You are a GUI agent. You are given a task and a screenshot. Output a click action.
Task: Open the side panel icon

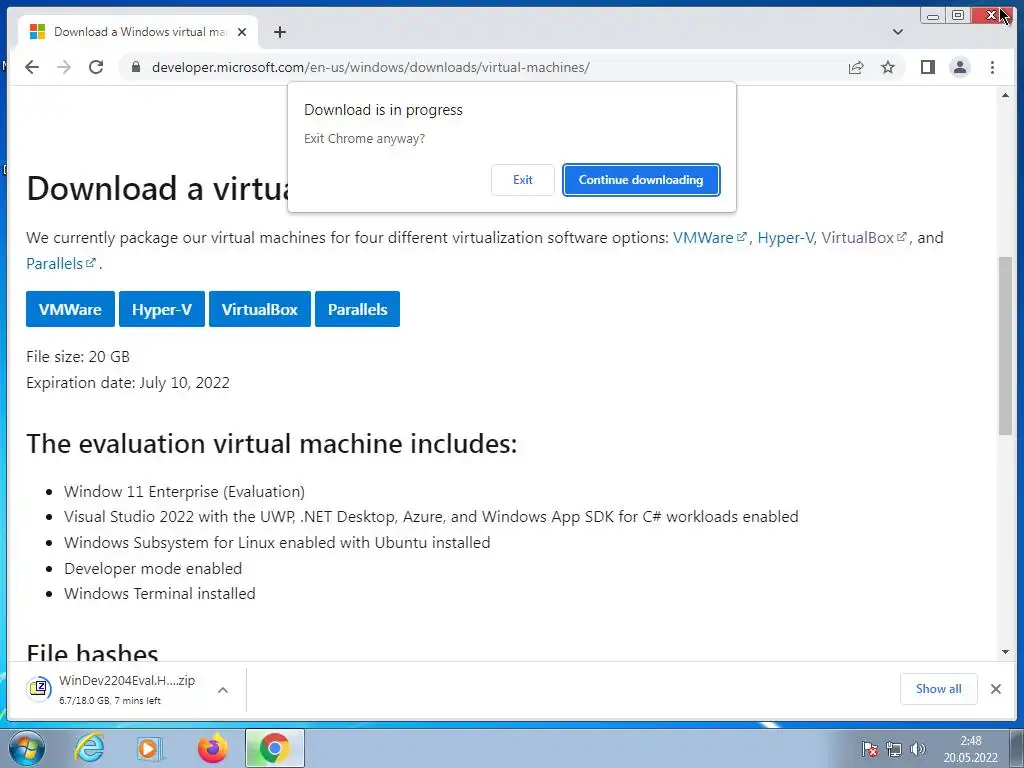point(927,67)
